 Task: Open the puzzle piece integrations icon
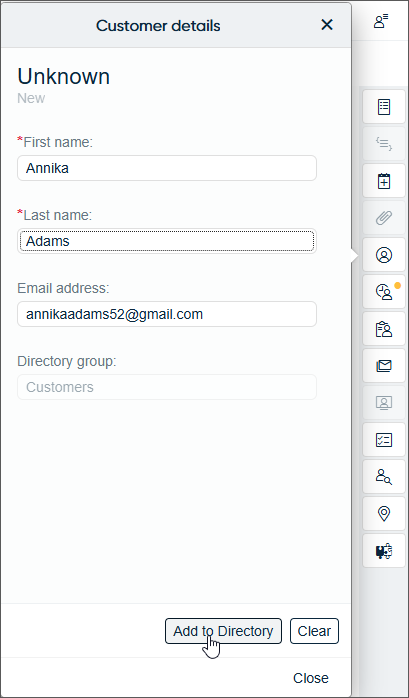(384, 551)
